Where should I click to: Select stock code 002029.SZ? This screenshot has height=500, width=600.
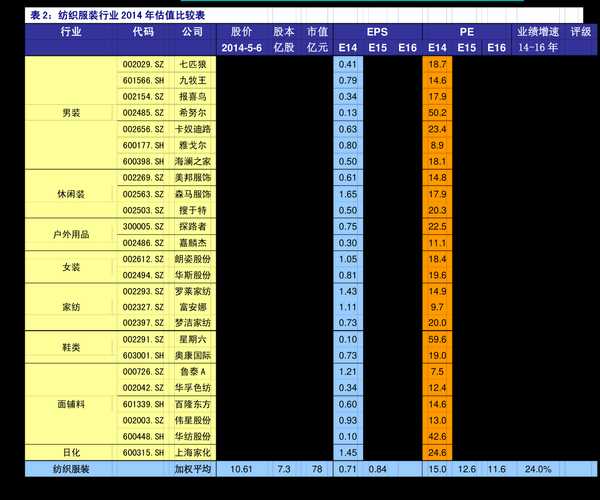pyautogui.click(x=143, y=64)
